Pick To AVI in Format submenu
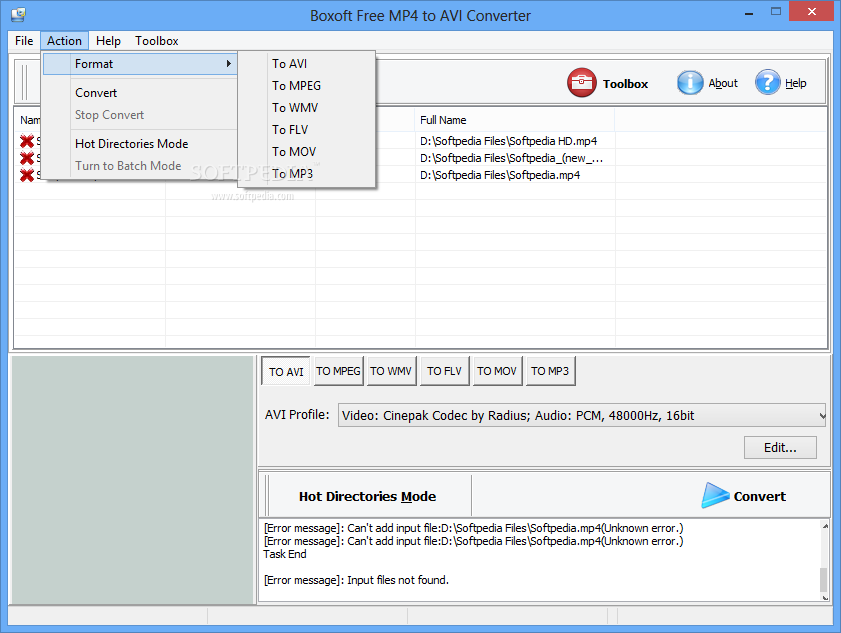 click(306, 64)
